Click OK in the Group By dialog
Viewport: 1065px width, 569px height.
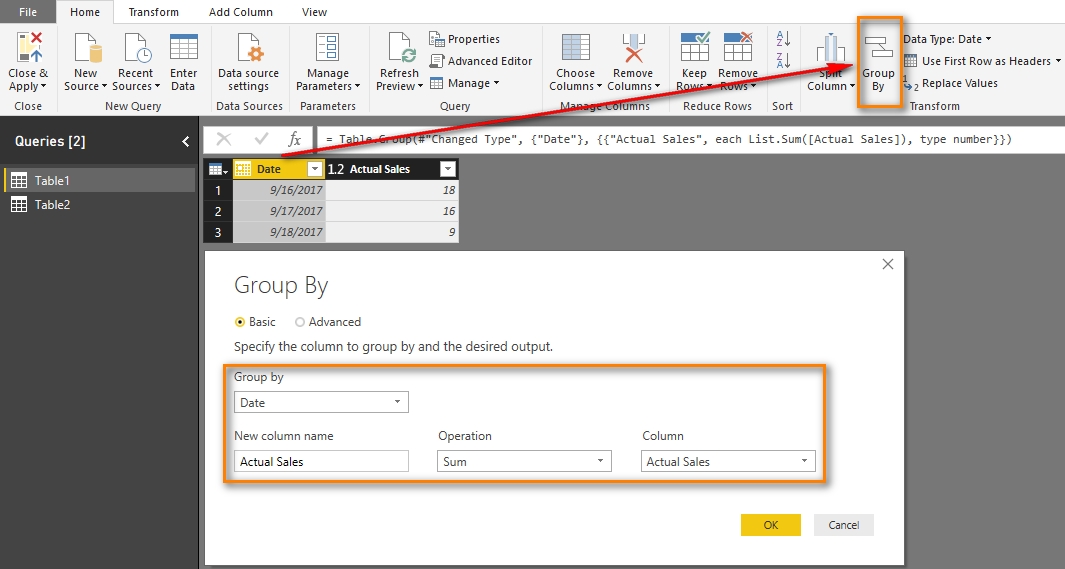pos(770,525)
